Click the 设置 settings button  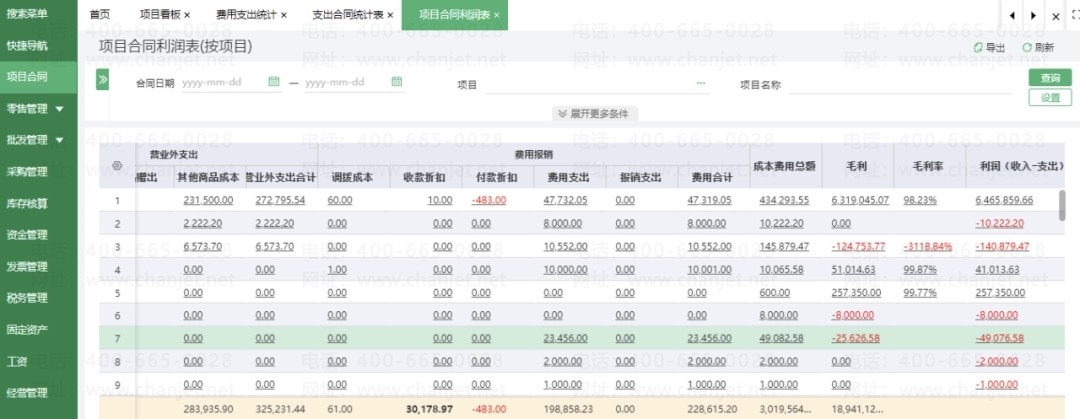1049,97
